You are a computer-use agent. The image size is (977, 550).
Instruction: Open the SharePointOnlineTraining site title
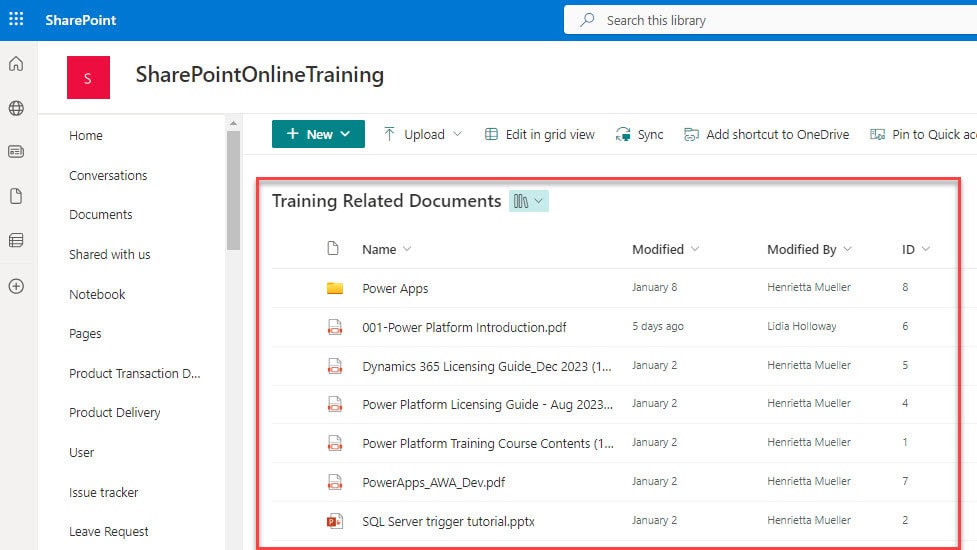pos(260,75)
